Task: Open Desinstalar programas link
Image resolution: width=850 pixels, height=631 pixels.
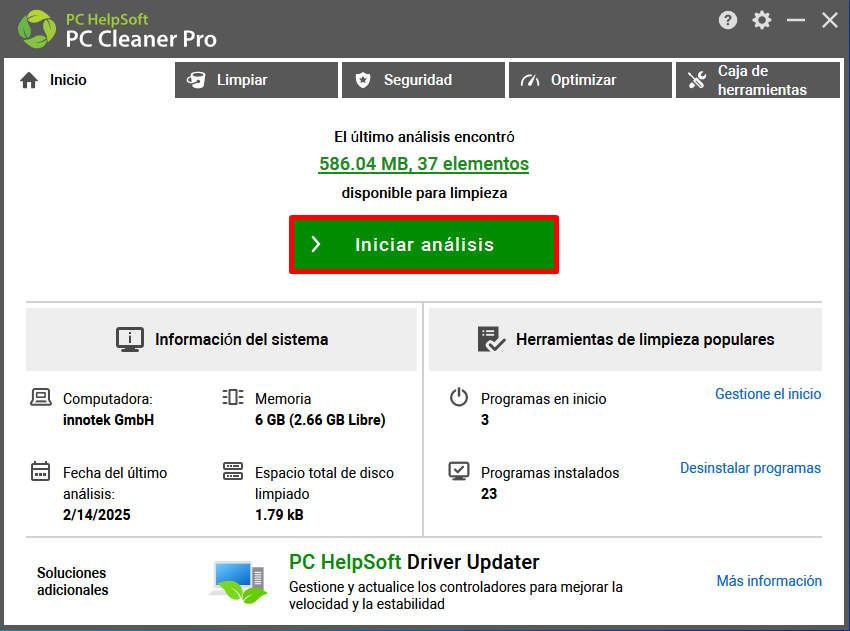Action: (750, 468)
